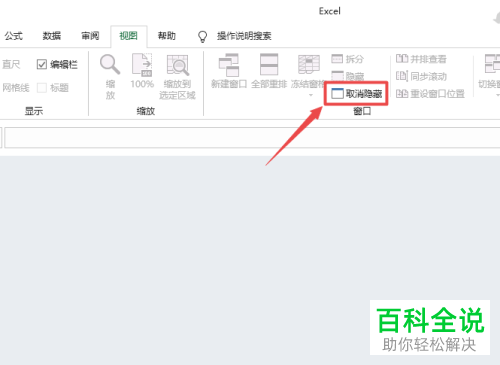500x365 pixels.
Task: Click Reset Window Position (重设窗口位置)
Action: (x=430, y=94)
